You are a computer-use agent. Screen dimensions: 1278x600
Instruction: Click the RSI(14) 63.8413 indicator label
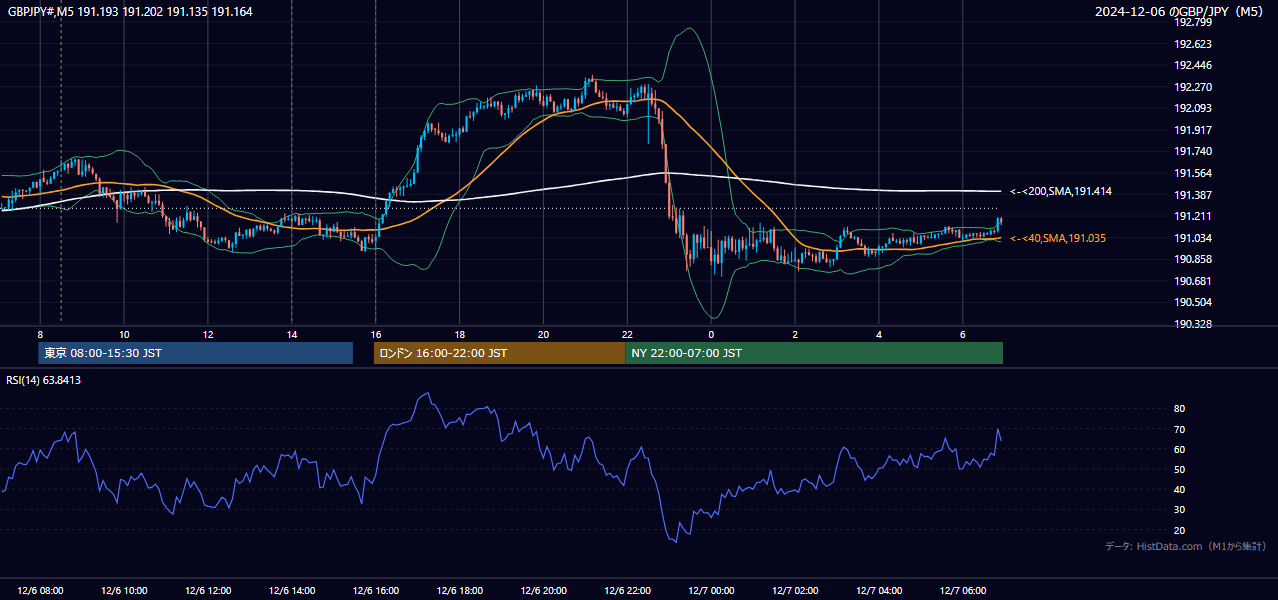[x=44, y=380]
